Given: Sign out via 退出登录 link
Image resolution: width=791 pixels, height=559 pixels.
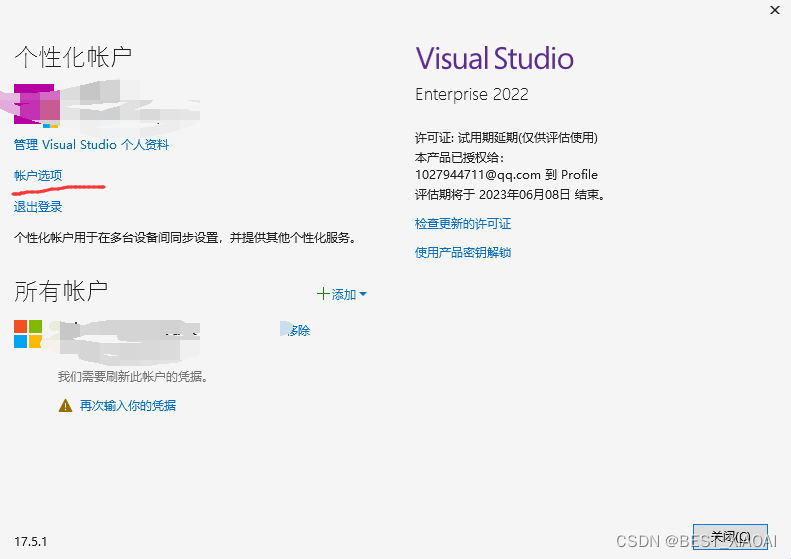Looking at the screenshot, I should coord(38,207).
